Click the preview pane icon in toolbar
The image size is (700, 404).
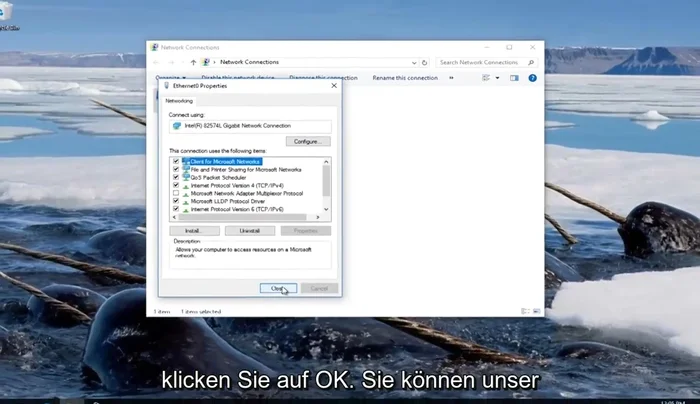click(x=514, y=78)
